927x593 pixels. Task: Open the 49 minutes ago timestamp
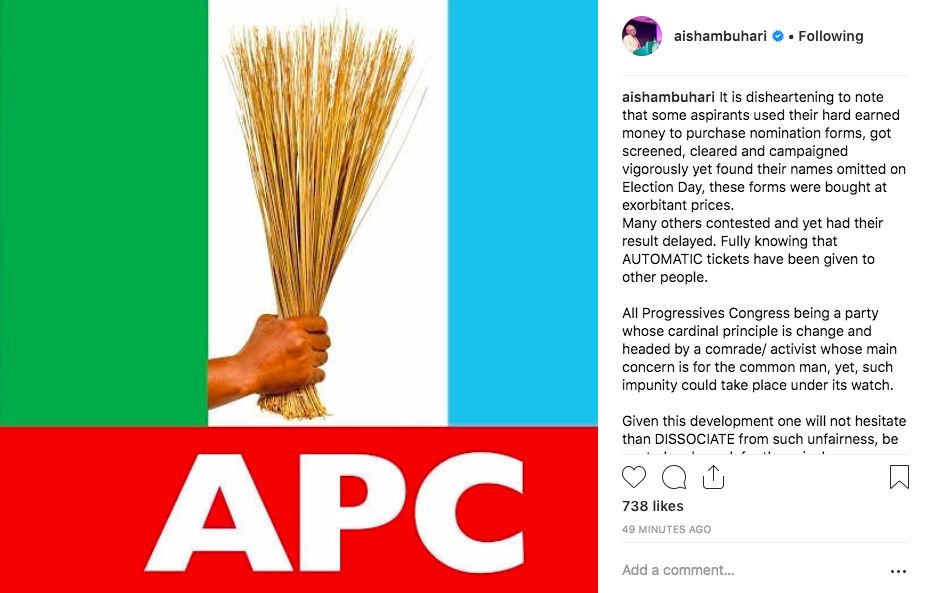coord(666,529)
